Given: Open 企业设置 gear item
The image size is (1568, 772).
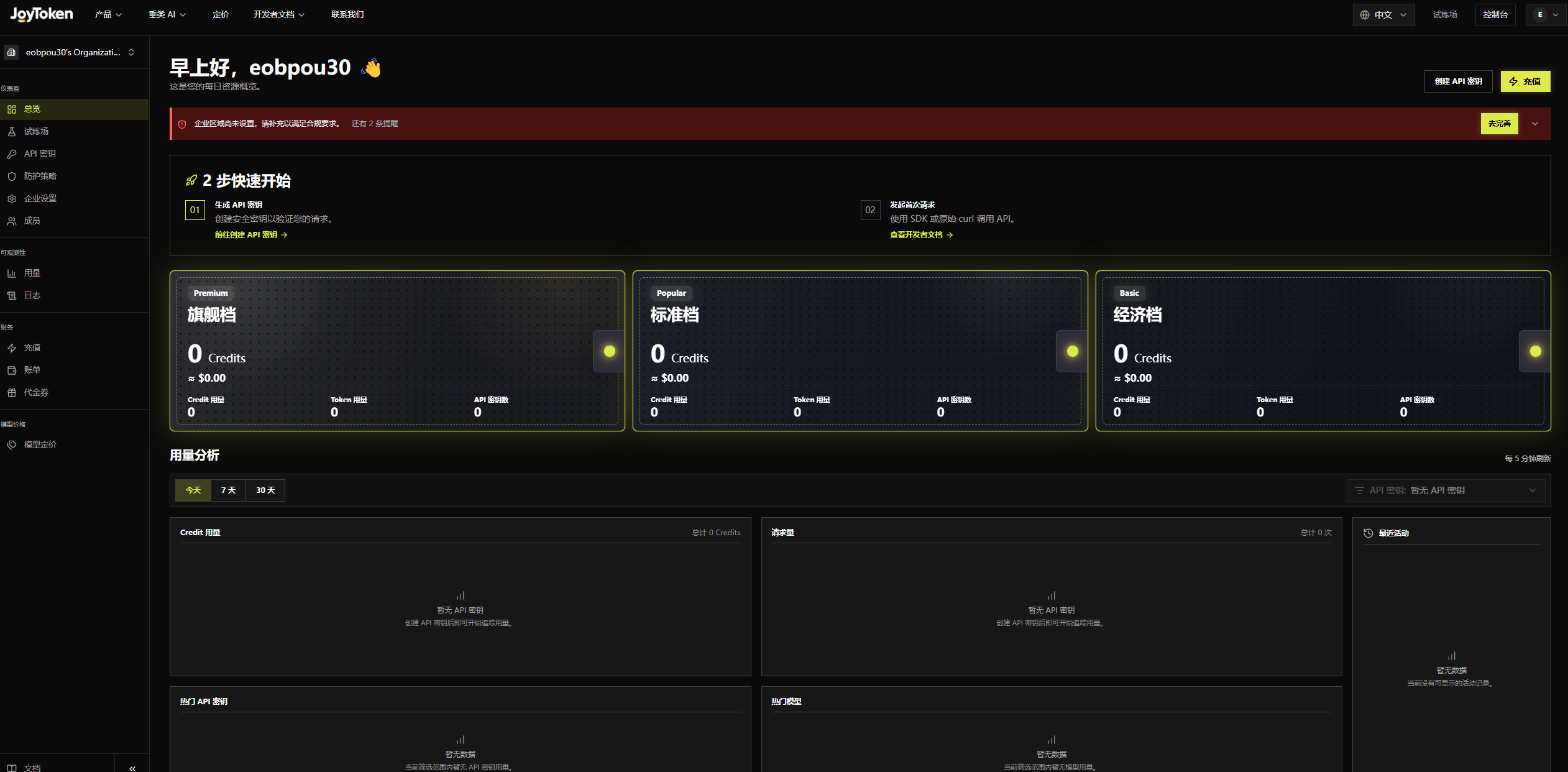Looking at the screenshot, I should (74, 198).
